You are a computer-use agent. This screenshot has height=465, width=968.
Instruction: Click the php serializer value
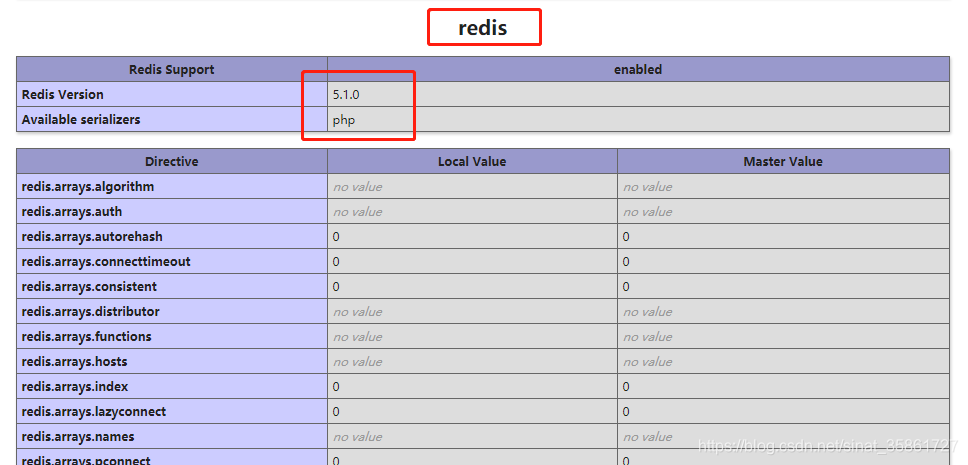(344, 120)
